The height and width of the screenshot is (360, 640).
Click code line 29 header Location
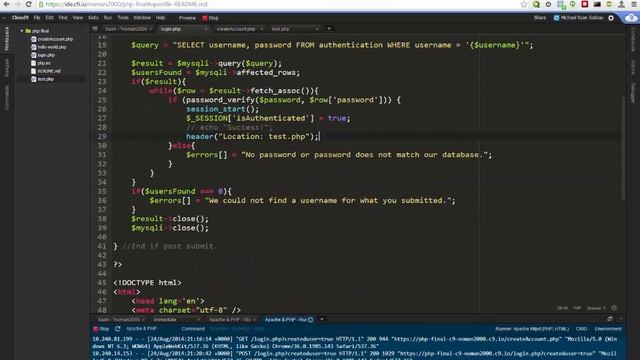(253, 136)
